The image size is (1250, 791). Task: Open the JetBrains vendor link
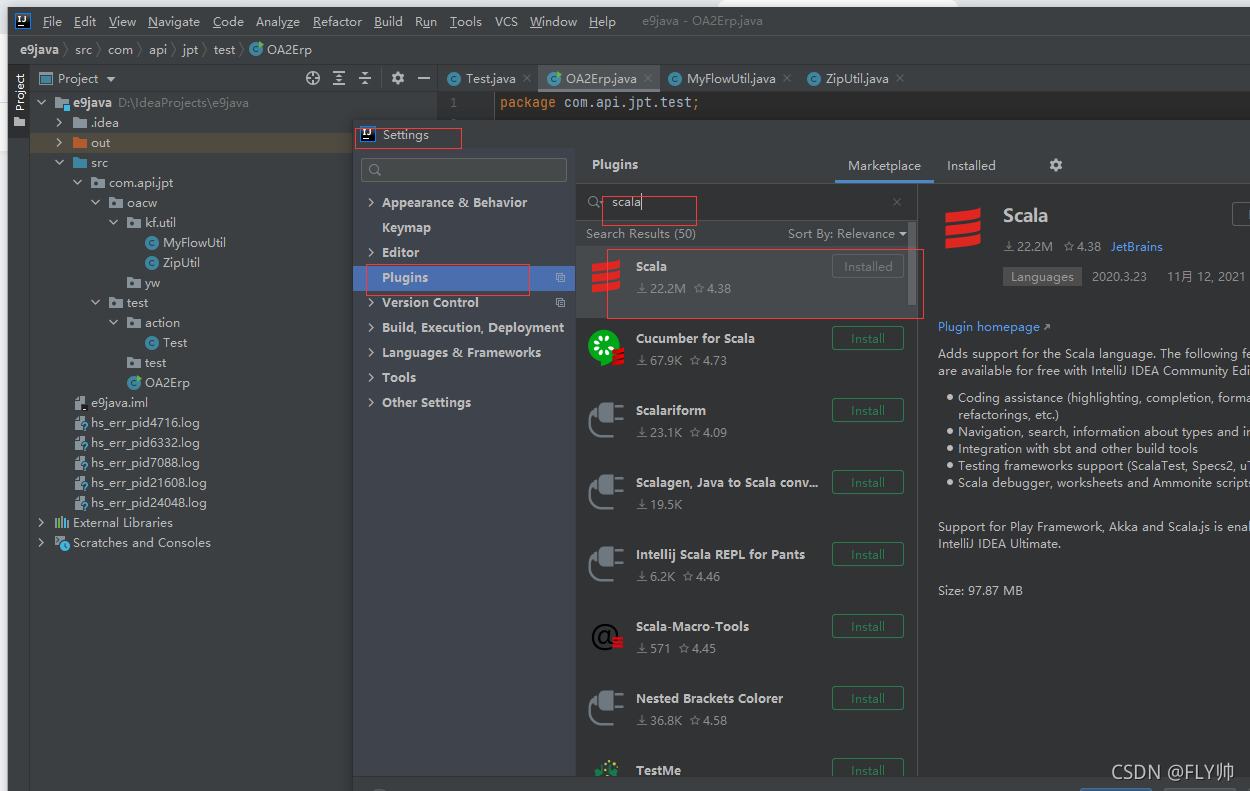coord(1137,246)
